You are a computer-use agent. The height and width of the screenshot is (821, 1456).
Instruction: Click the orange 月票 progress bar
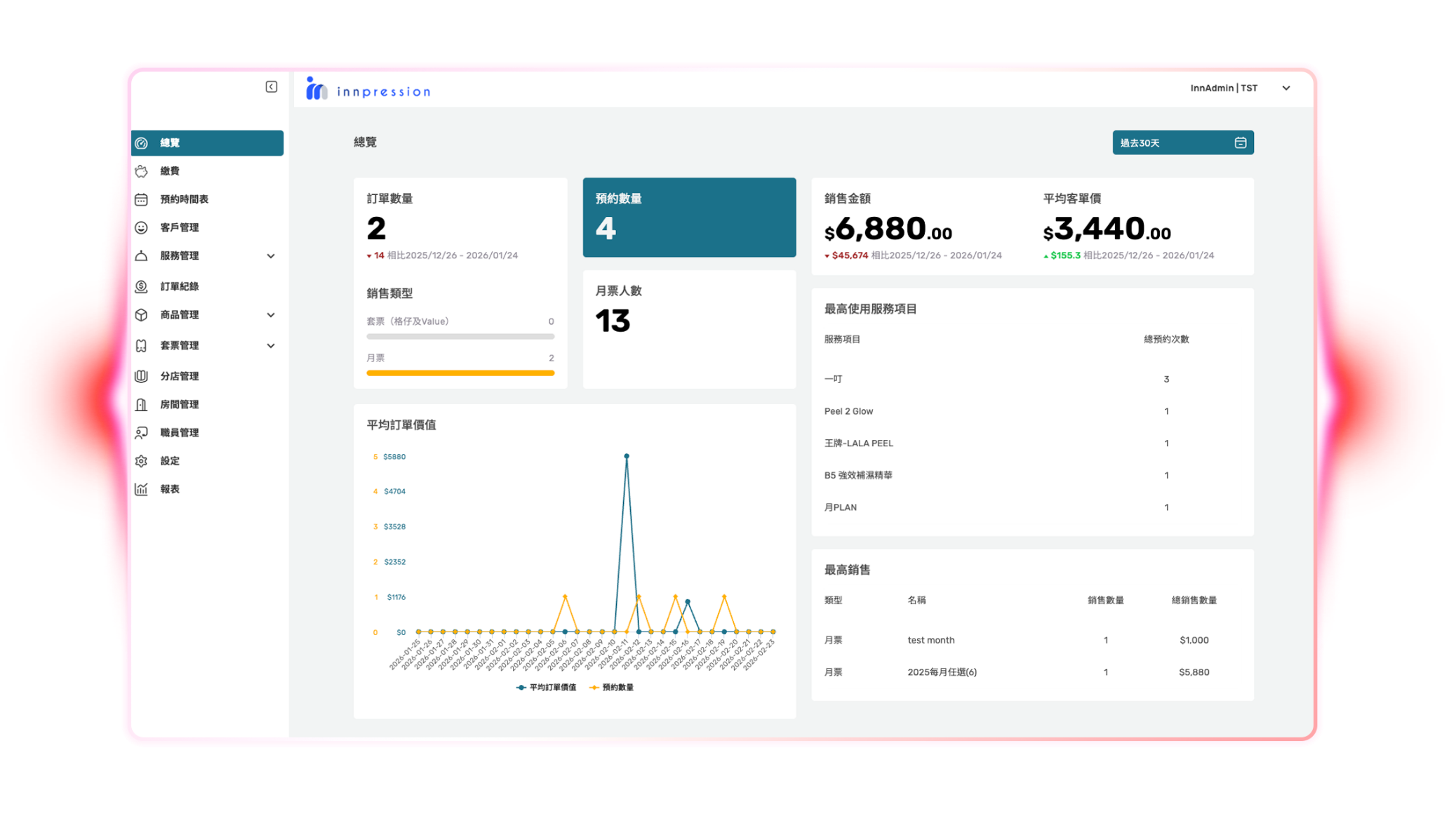point(460,373)
